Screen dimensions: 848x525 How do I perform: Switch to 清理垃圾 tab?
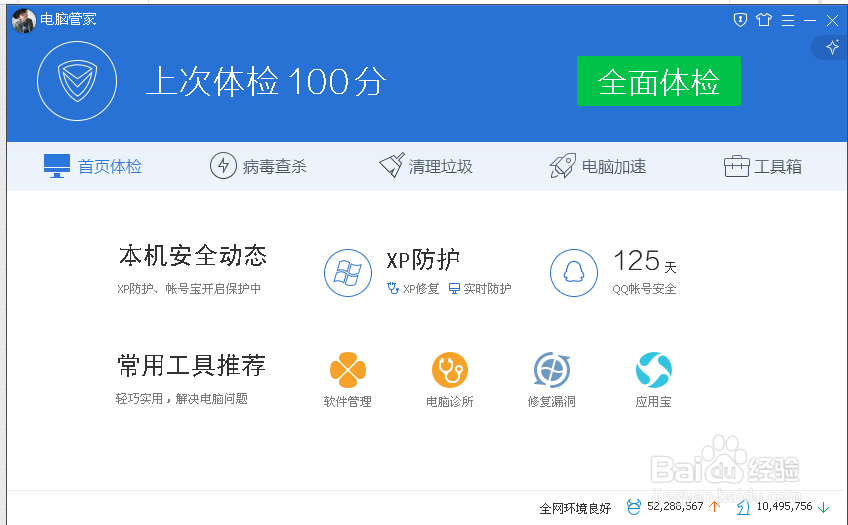point(426,166)
